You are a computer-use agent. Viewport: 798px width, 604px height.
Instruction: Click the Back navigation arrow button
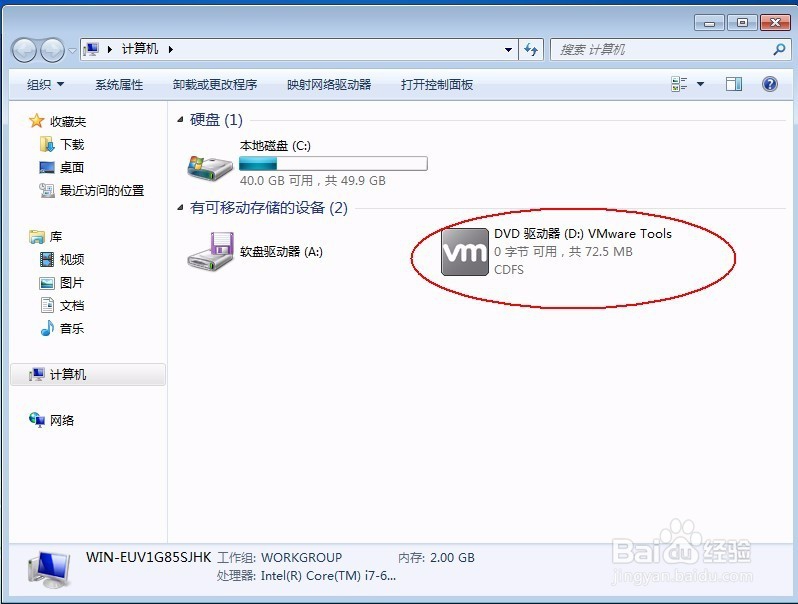[24, 50]
